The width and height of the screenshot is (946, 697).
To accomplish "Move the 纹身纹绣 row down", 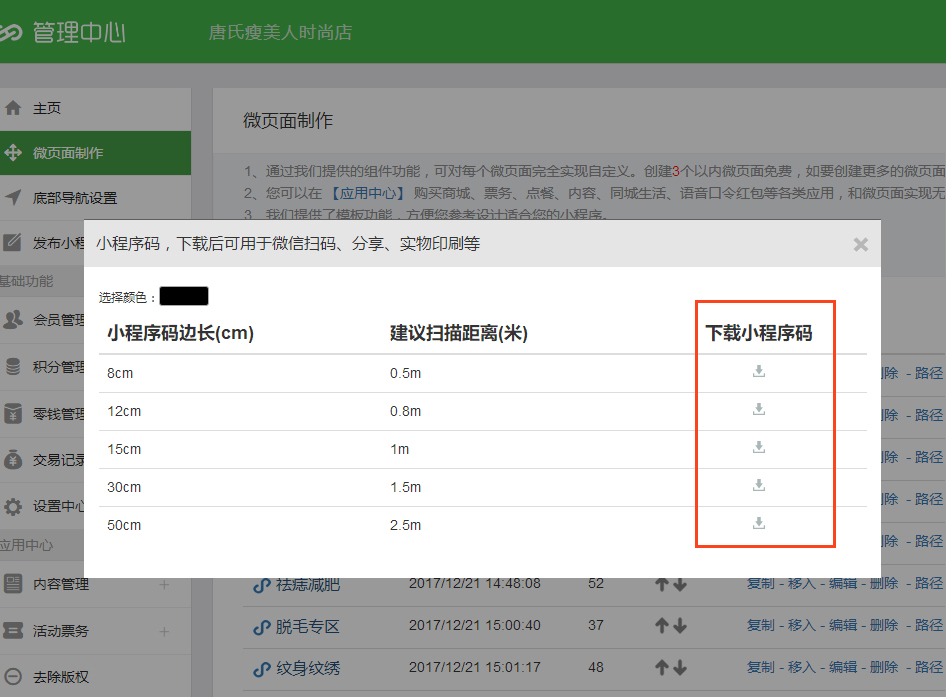I will 680,668.
